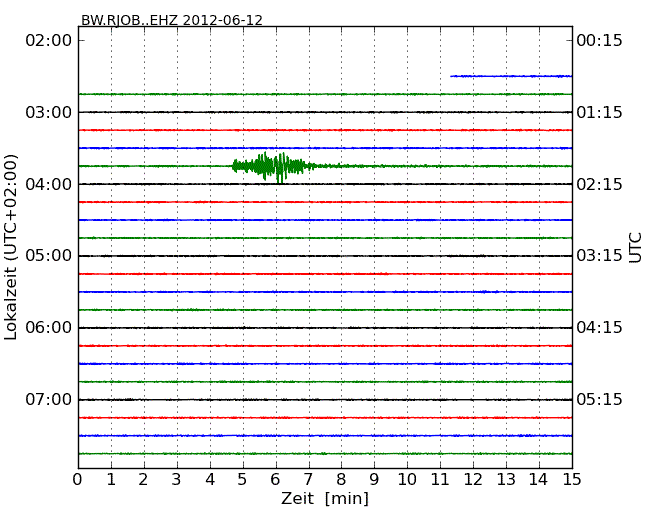Click the black trace at the 05:00 line
This screenshot has height=520, width=650.
325,256
